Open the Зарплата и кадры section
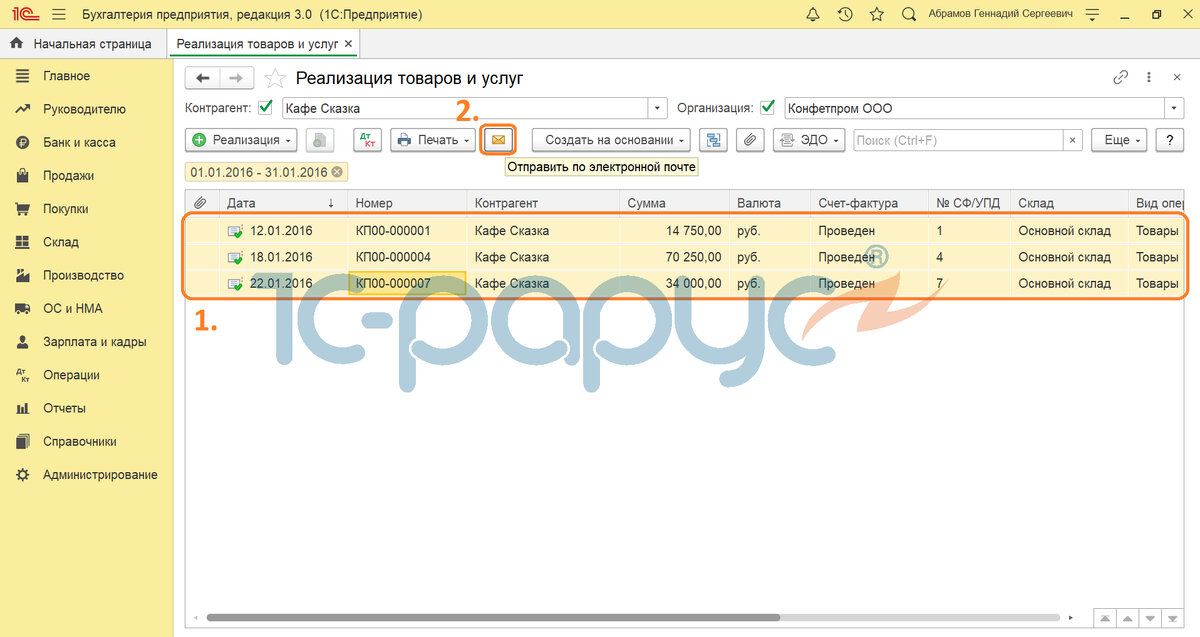 pos(94,341)
